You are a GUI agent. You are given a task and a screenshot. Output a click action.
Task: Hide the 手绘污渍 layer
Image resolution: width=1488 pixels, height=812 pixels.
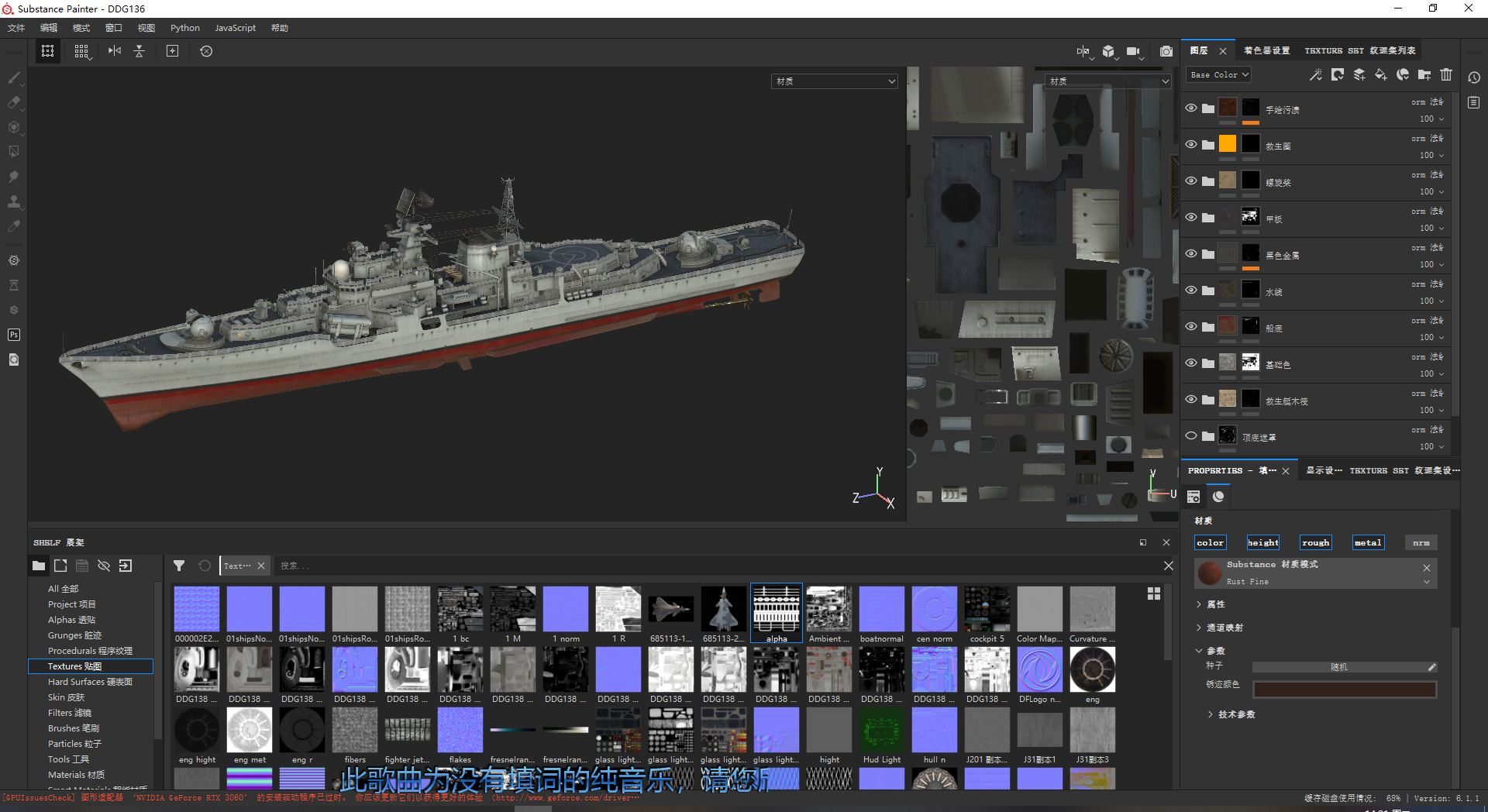[x=1191, y=108]
